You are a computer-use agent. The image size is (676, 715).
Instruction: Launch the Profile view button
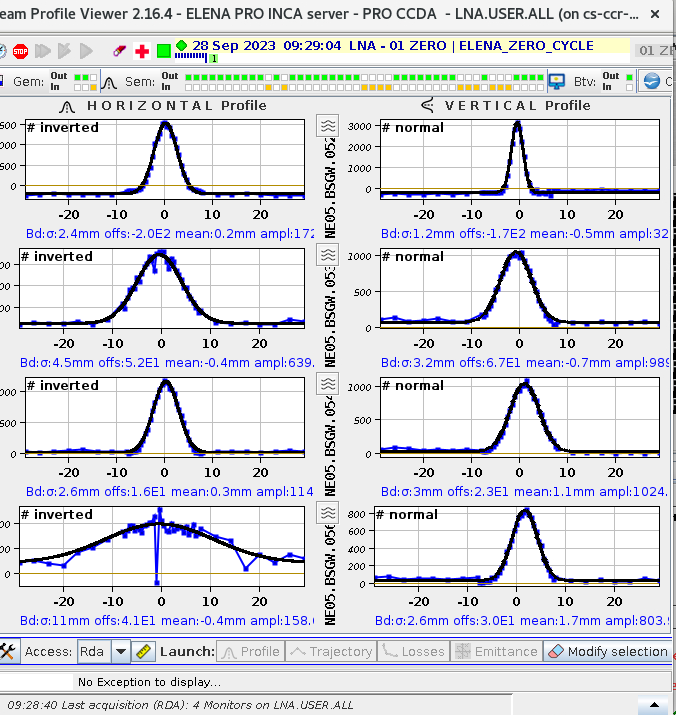250,651
